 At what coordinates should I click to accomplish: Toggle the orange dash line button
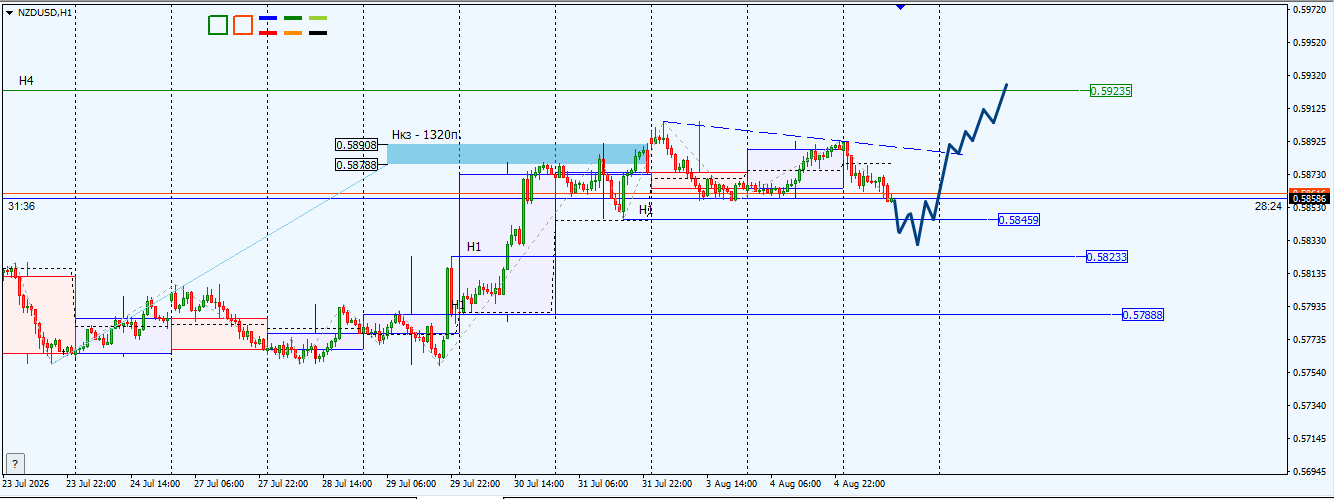pyautogui.click(x=293, y=32)
